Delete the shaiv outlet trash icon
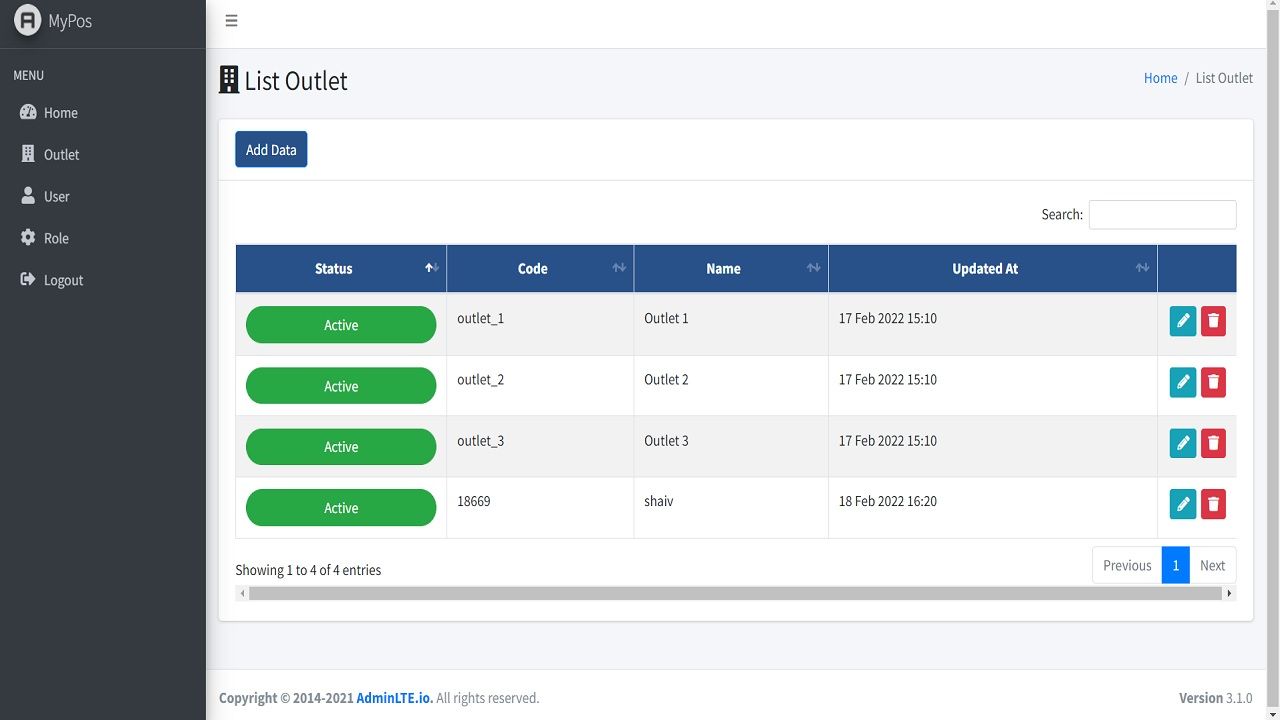This screenshot has height=720, width=1280. coord(1213,504)
